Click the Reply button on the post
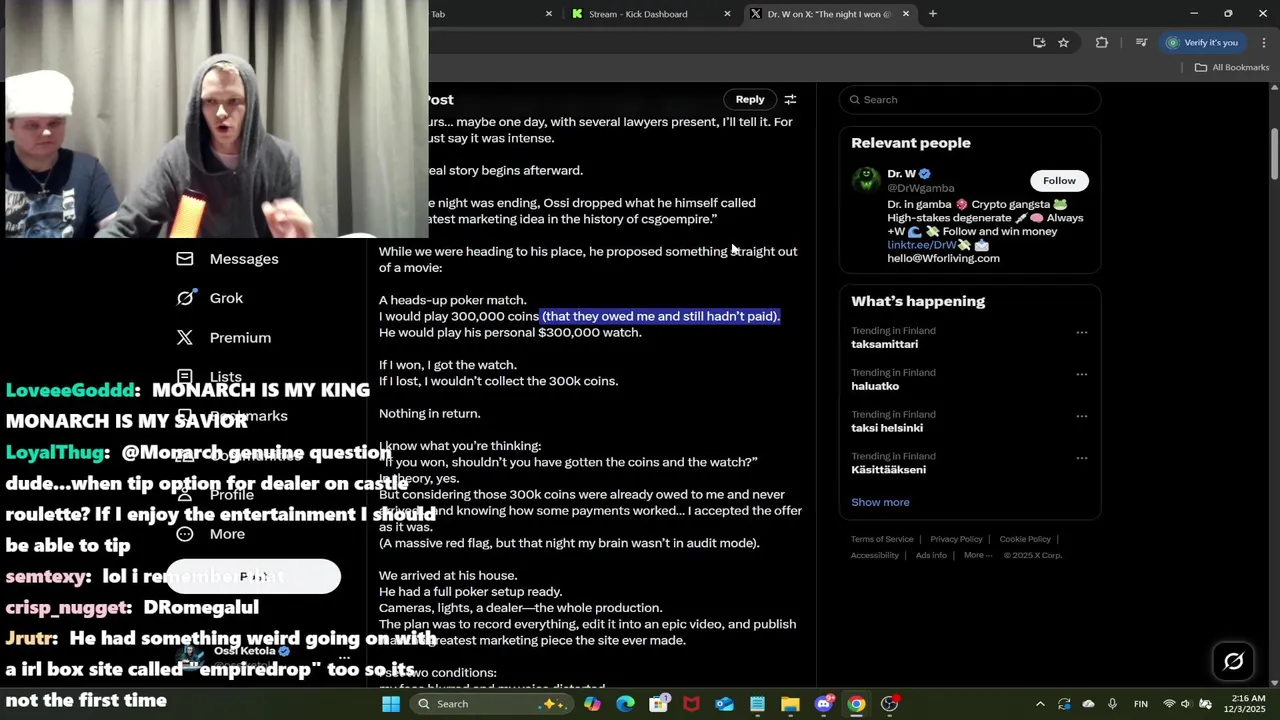The width and height of the screenshot is (1280, 720). click(750, 99)
